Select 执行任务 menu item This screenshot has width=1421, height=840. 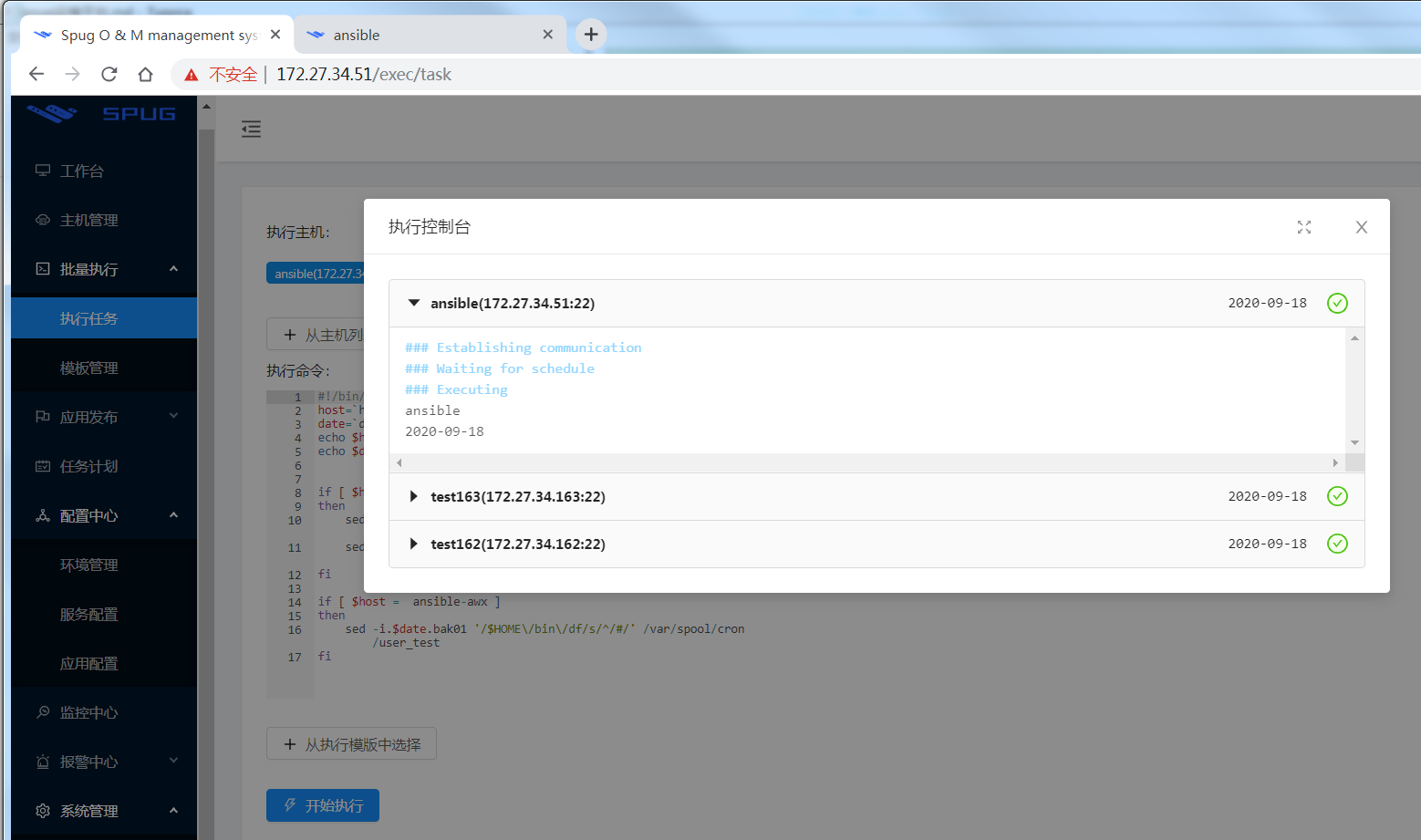pos(104,318)
